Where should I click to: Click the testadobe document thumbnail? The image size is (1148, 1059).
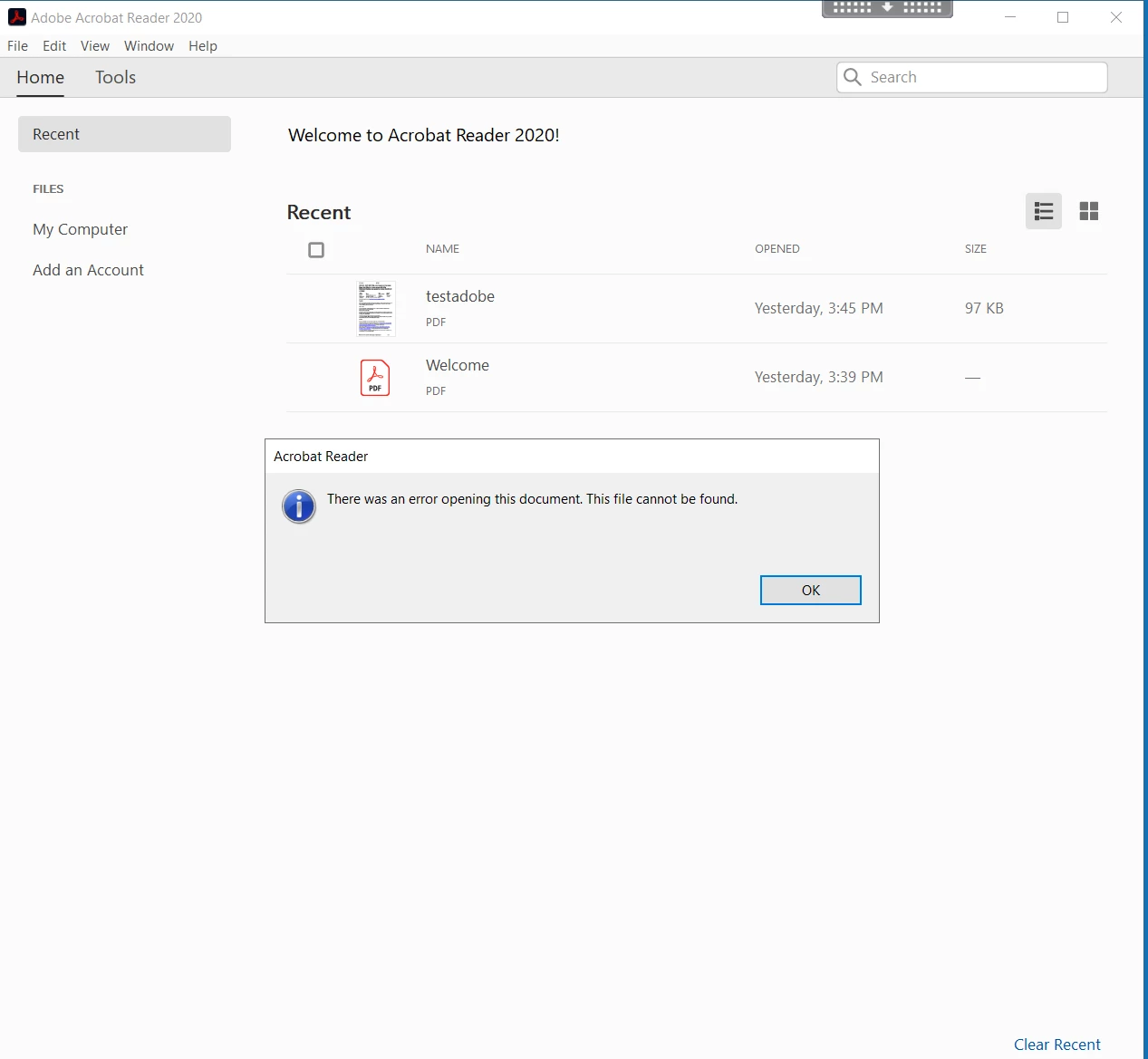376,309
